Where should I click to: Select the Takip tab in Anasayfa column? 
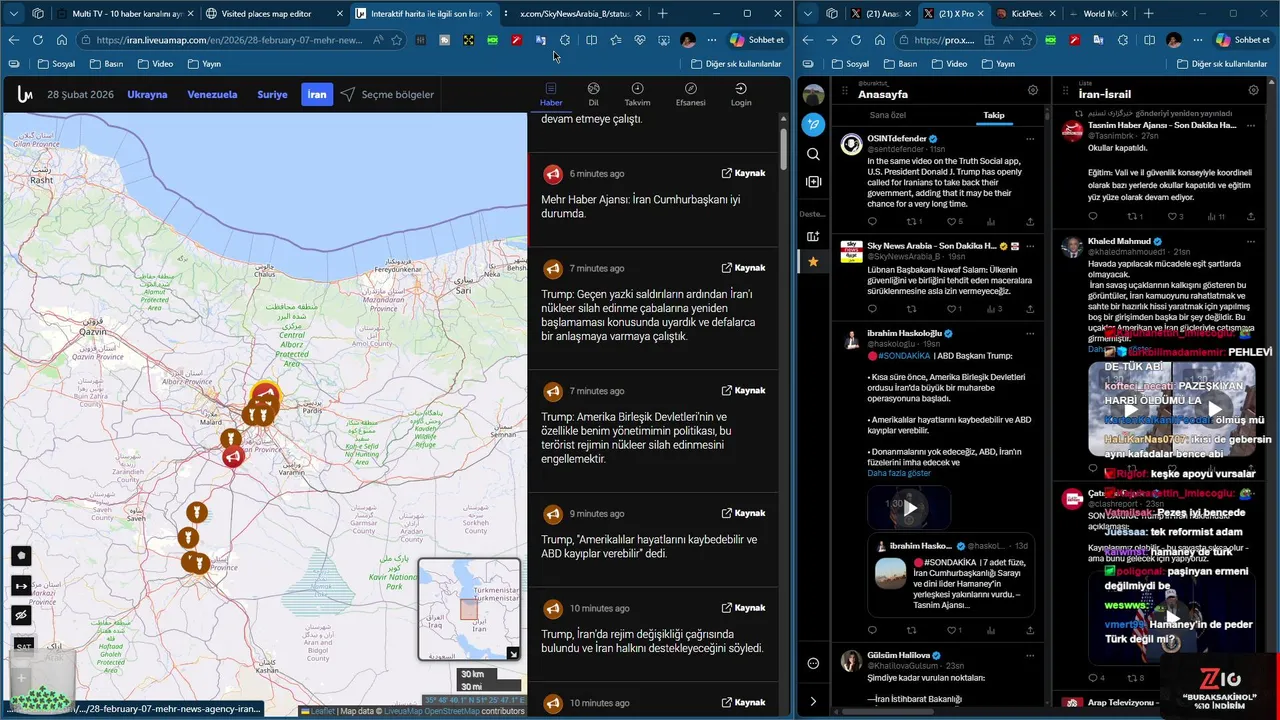click(x=993, y=115)
